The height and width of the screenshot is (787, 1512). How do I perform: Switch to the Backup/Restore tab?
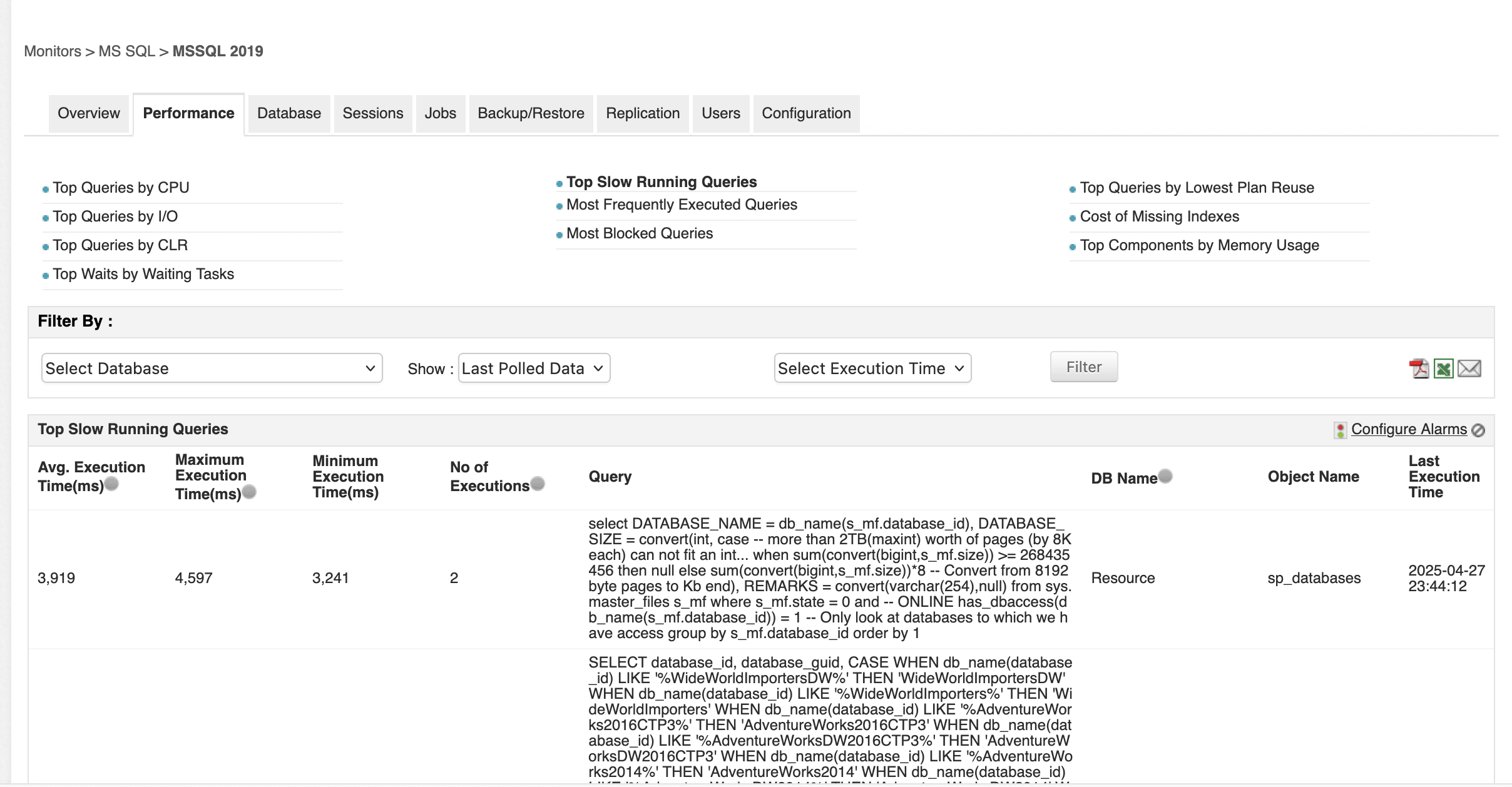530,113
